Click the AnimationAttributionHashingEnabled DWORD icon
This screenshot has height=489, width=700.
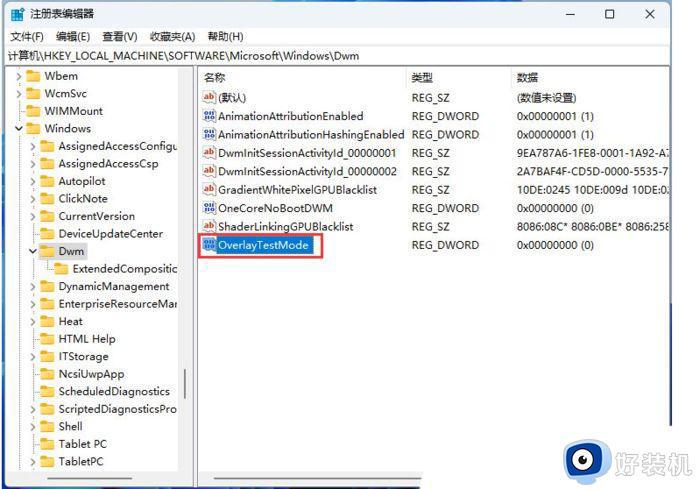click(x=209, y=134)
